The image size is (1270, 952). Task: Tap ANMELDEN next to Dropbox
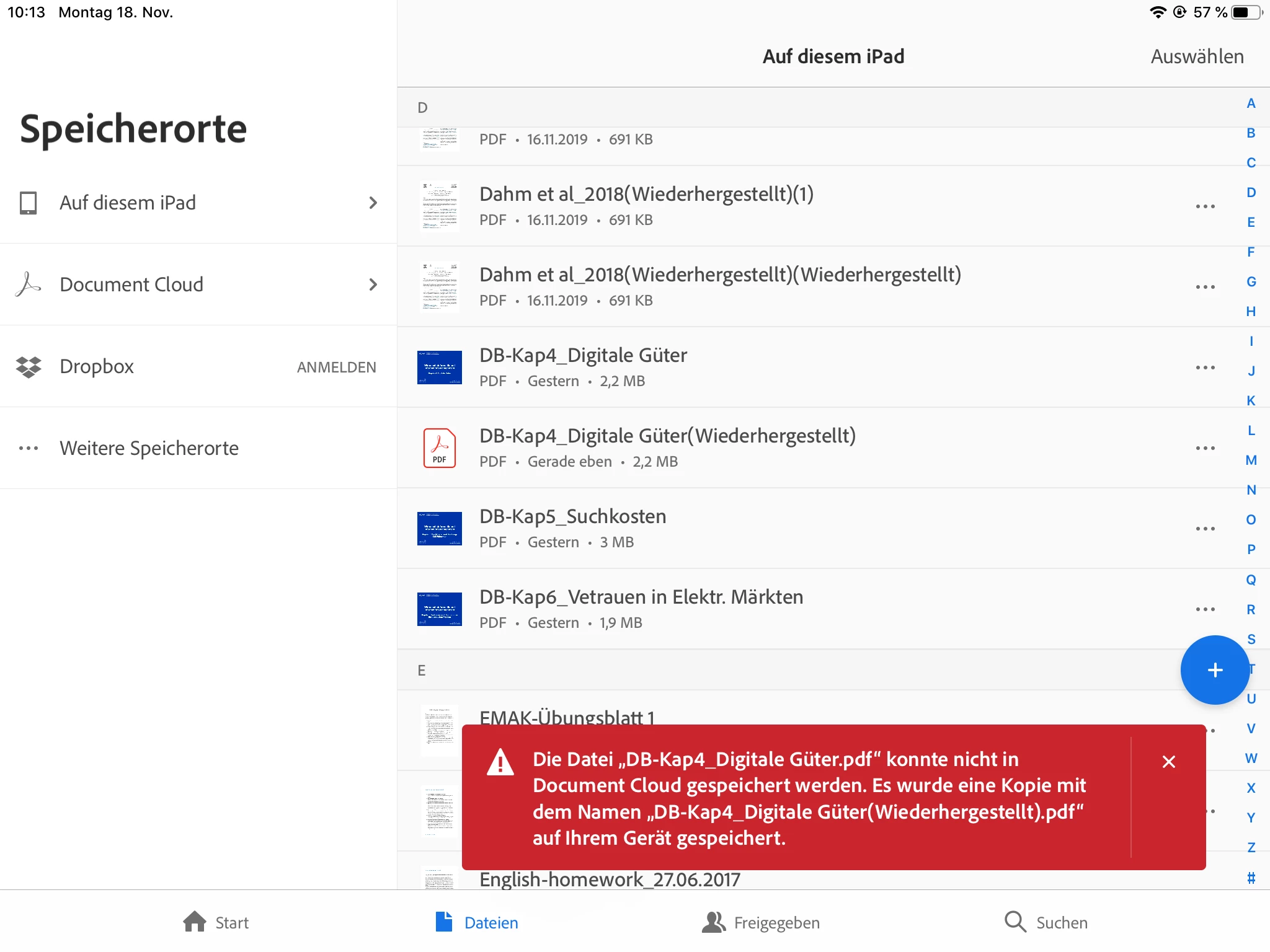(x=336, y=367)
